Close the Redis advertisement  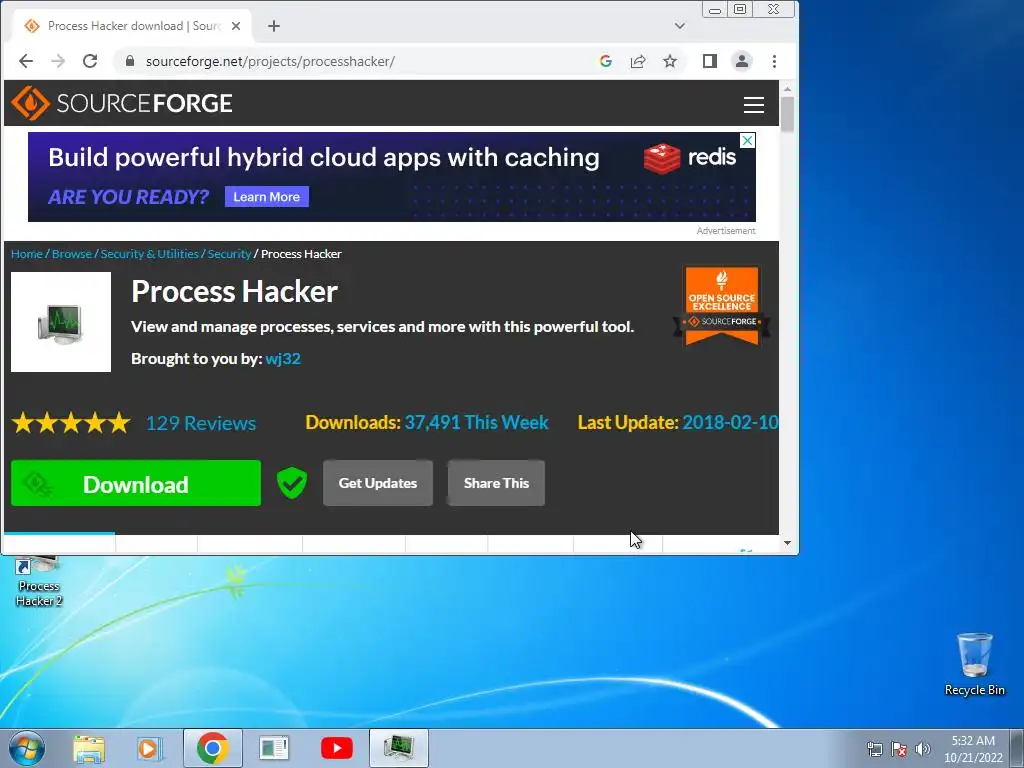pyautogui.click(x=748, y=140)
